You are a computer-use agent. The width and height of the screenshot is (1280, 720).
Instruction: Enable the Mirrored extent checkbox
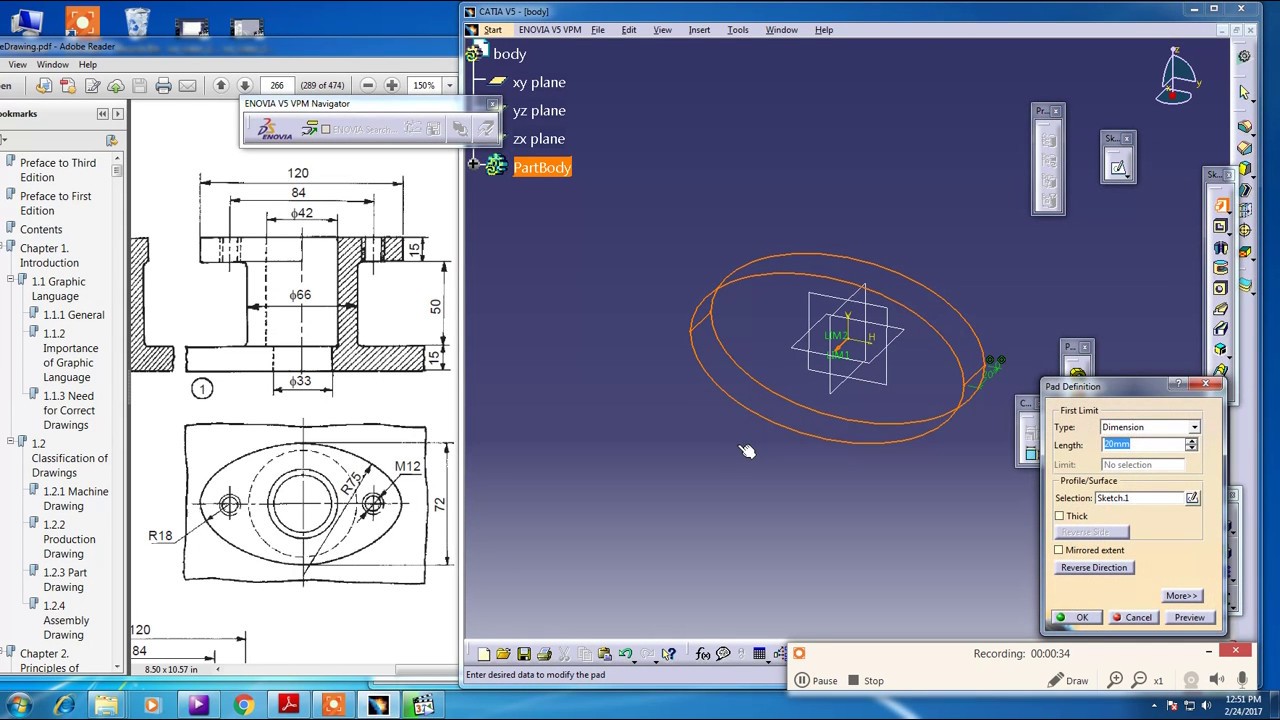click(1059, 550)
